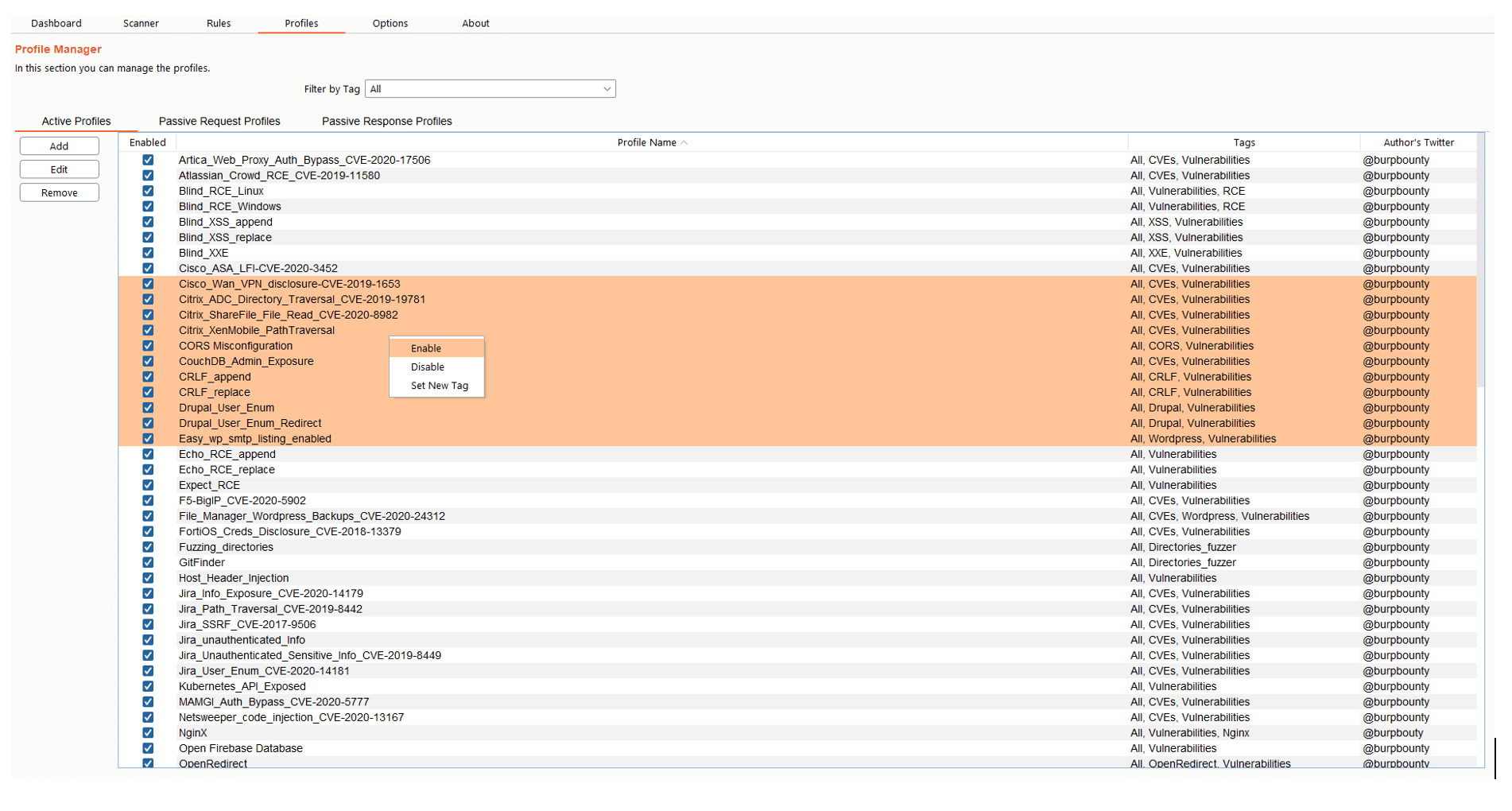Toggle the Host_Header_Injection enabled checkbox

point(148,578)
